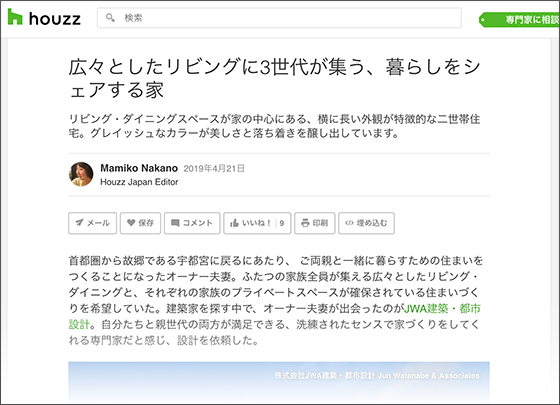Open comments via the コメント button
This screenshot has width=560, height=405.
[x=192, y=223]
